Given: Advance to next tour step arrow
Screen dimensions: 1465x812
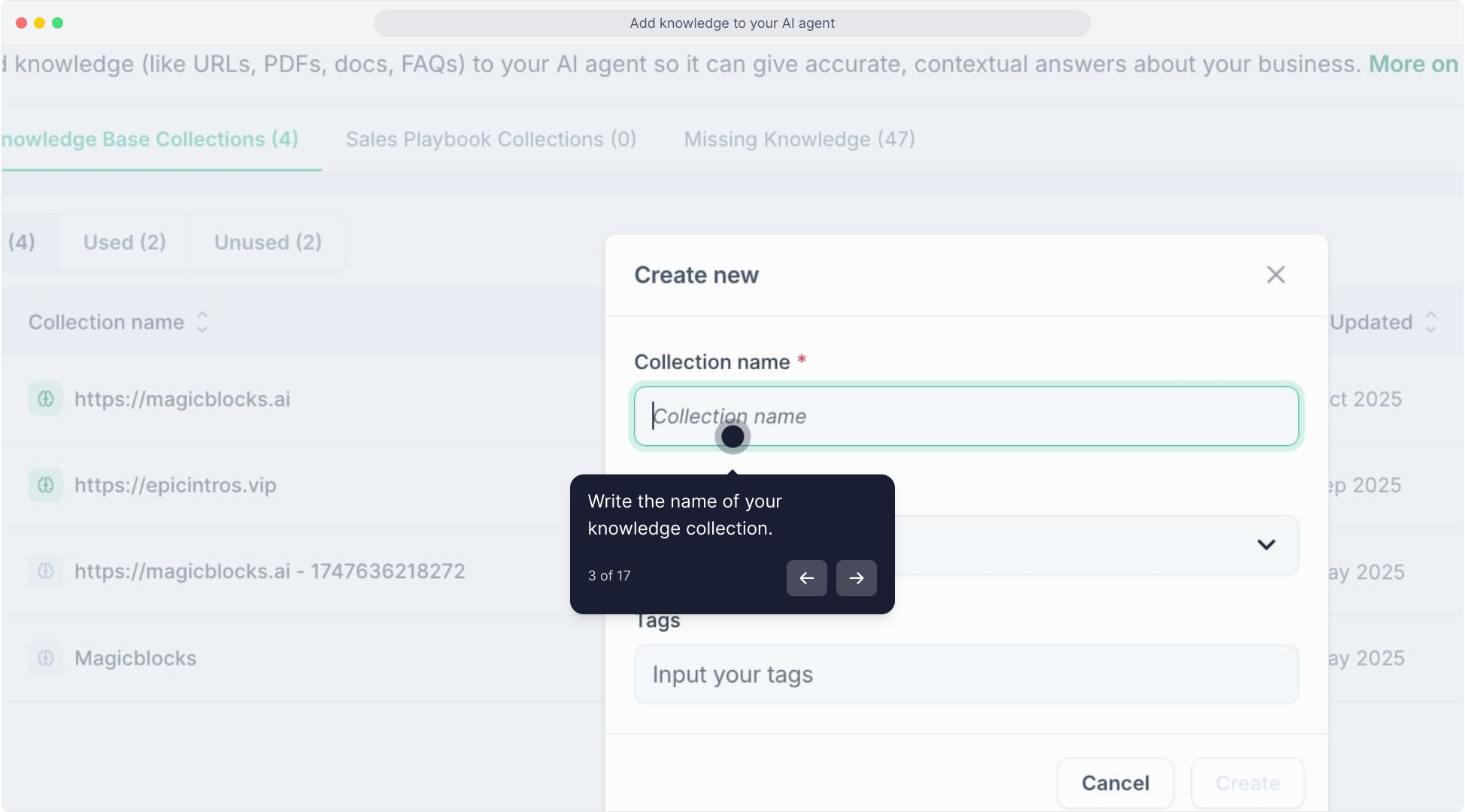Looking at the screenshot, I should point(856,578).
